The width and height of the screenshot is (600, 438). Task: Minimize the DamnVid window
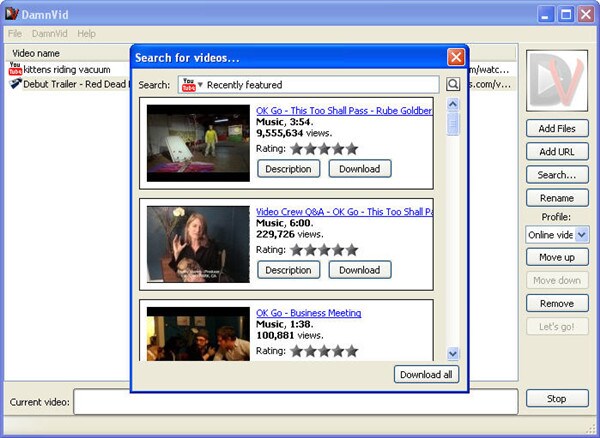545,15
